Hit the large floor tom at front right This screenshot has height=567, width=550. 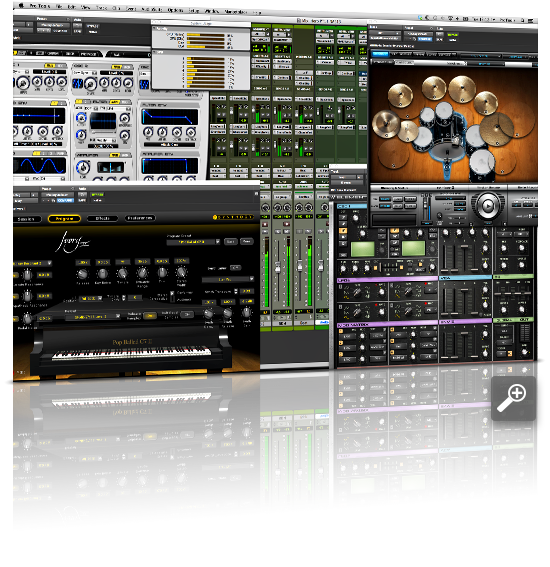coord(482,164)
